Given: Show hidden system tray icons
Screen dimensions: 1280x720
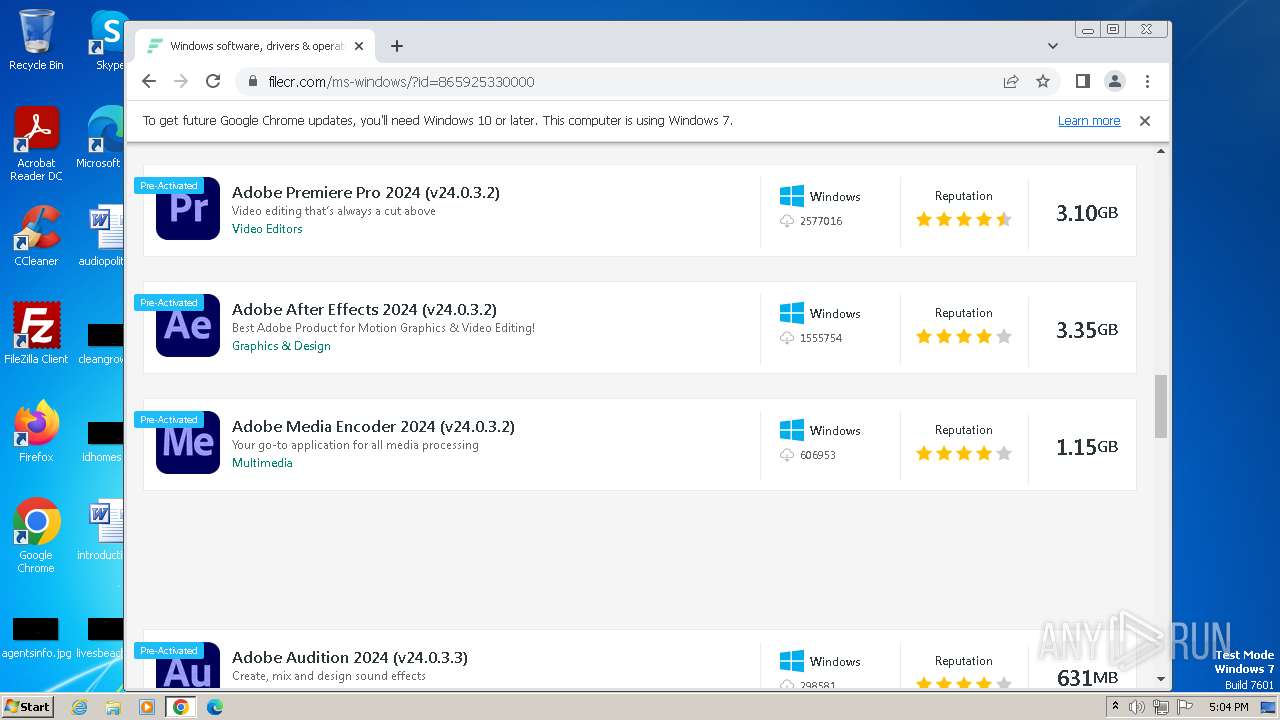Looking at the screenshot, I should pyautogui.click(x=1115, y=706).
